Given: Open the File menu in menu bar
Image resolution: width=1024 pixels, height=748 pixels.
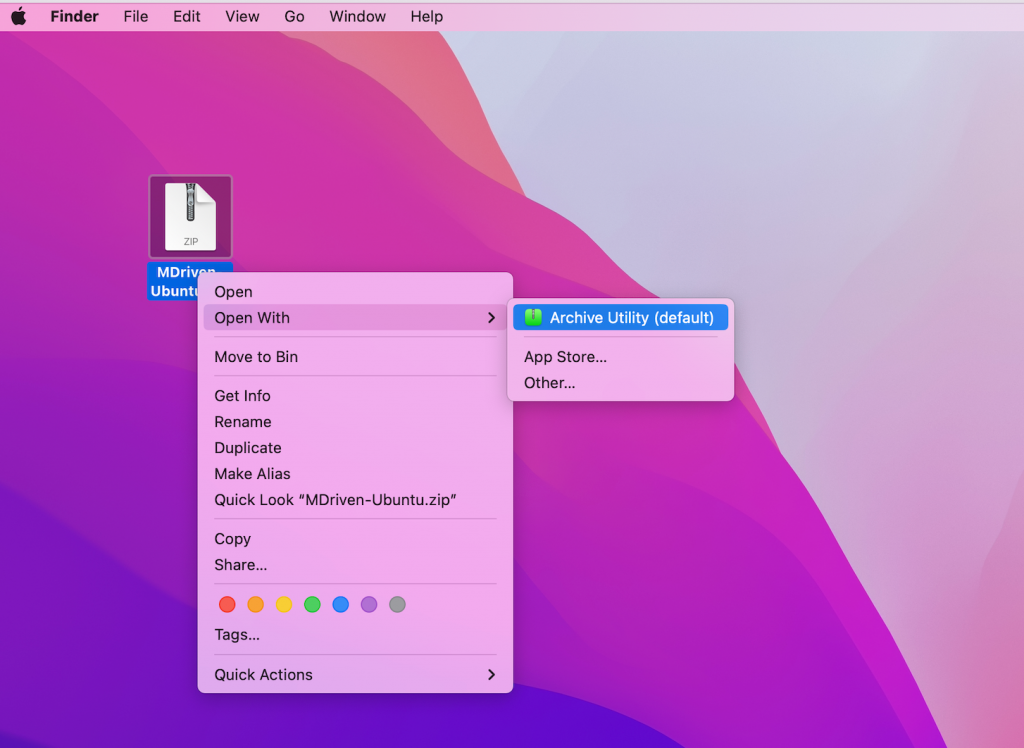Looking at the screenshot, I should (x=136, y=16).
